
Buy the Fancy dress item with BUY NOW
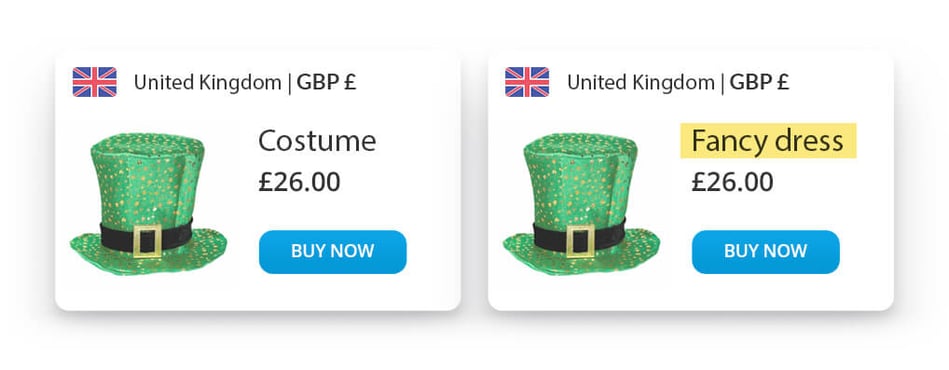click(x=766, y=251)
